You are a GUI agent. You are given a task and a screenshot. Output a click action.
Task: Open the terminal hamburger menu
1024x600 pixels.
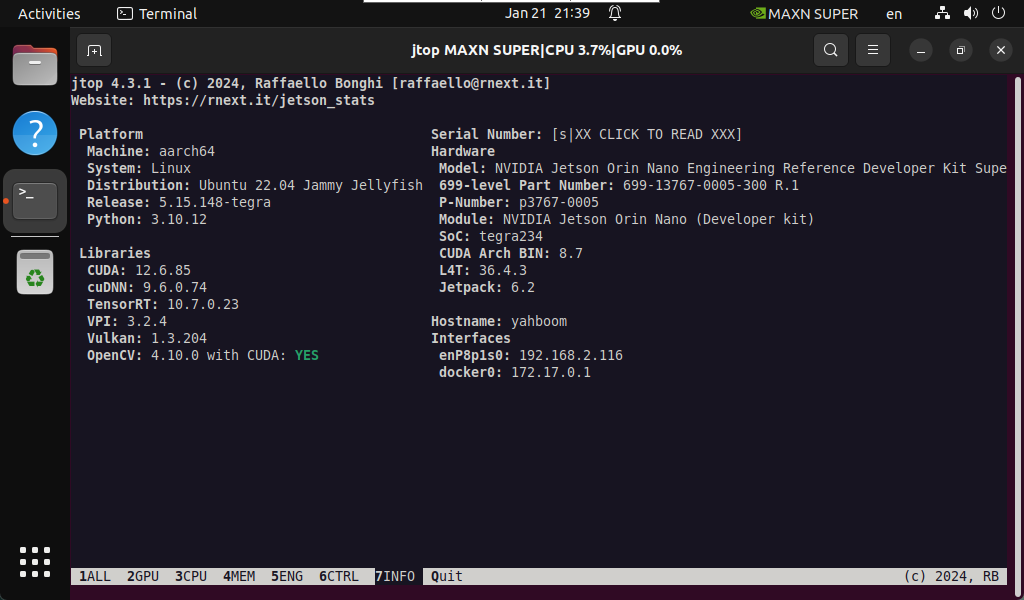tap(873, 50)
